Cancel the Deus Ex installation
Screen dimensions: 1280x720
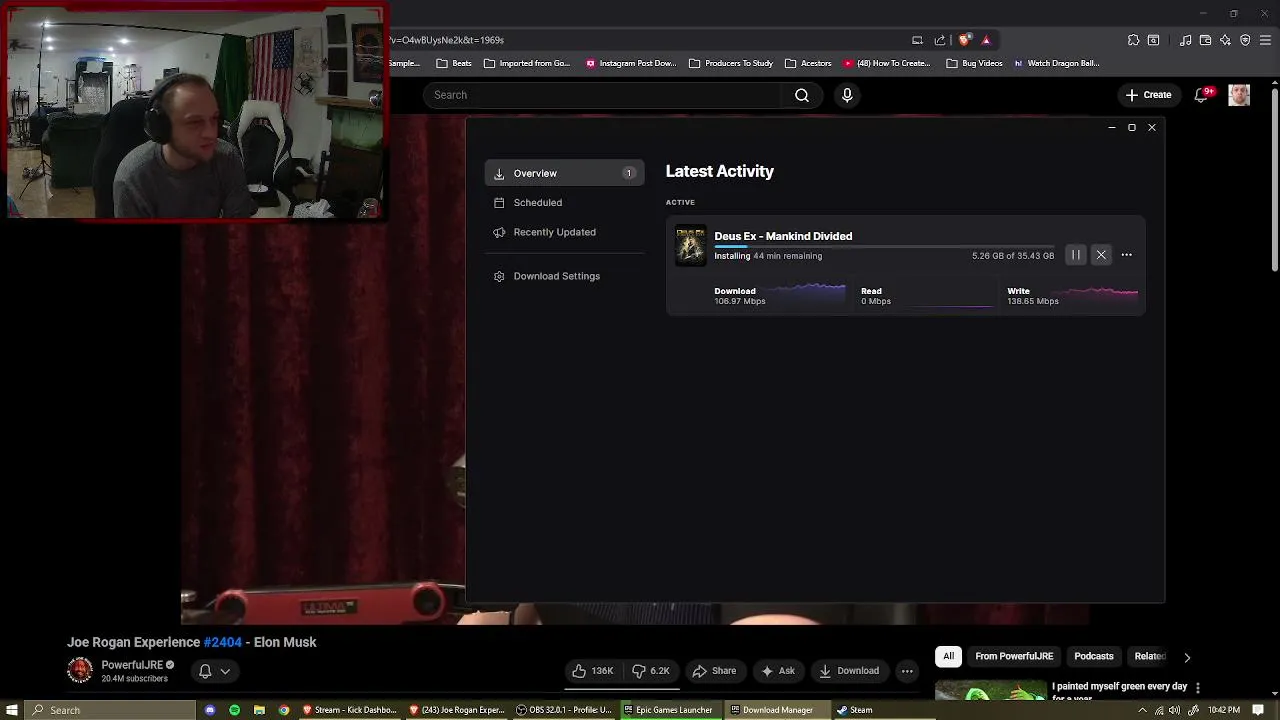[1101, 255]
